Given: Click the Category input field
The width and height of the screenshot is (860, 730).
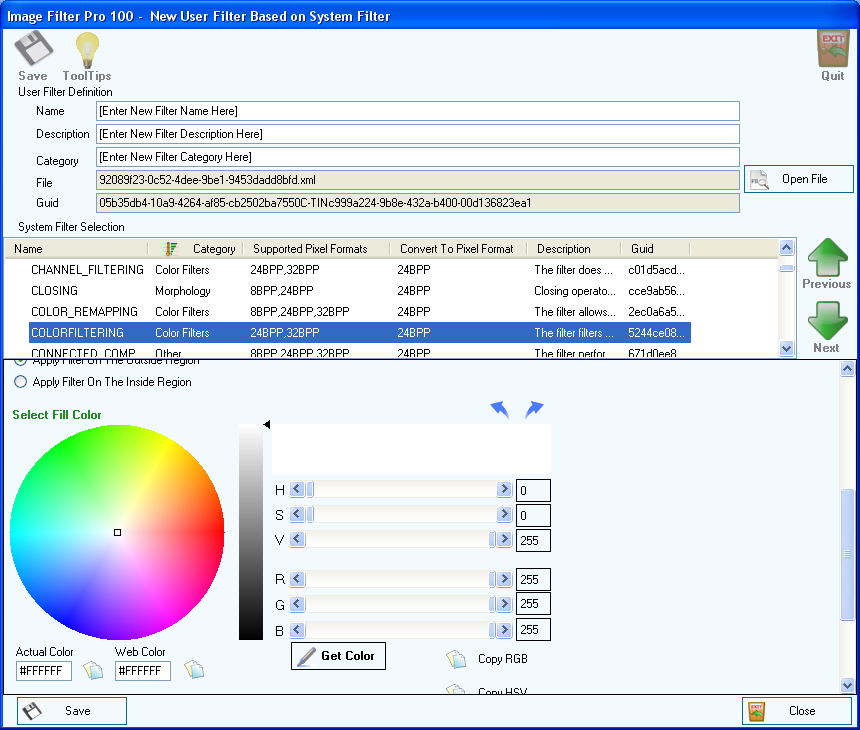Looking at the screenshot, I should [417, 157].
